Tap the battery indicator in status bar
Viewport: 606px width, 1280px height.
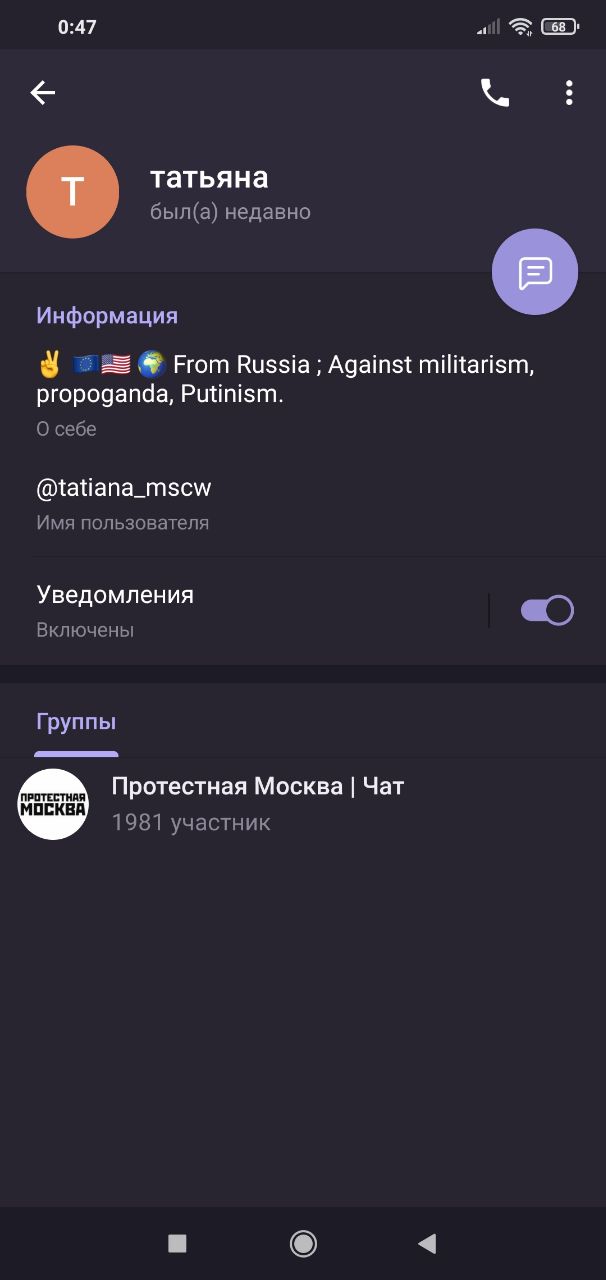(x=559, y=27)
